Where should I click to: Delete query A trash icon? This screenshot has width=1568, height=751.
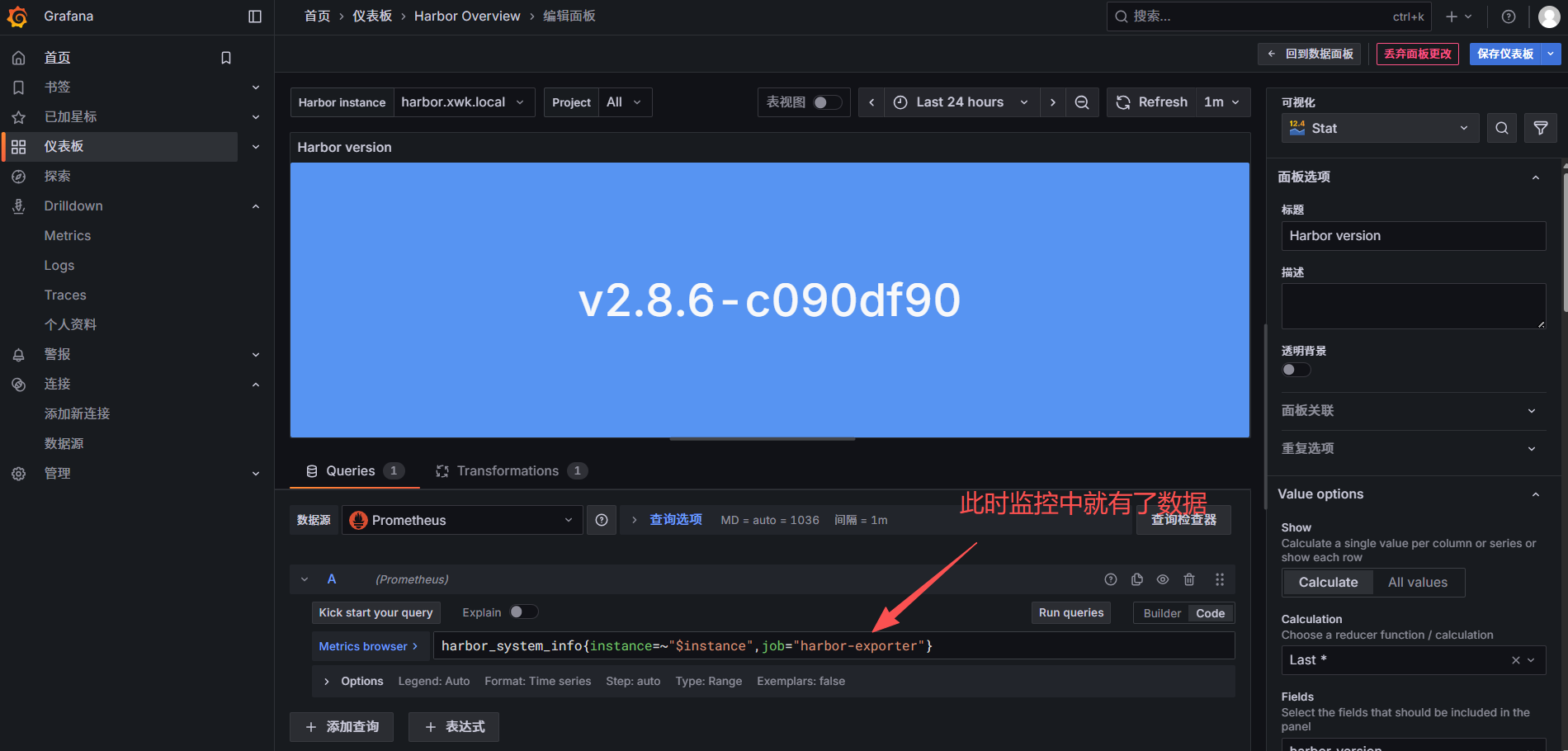(x=1189, y=579)
